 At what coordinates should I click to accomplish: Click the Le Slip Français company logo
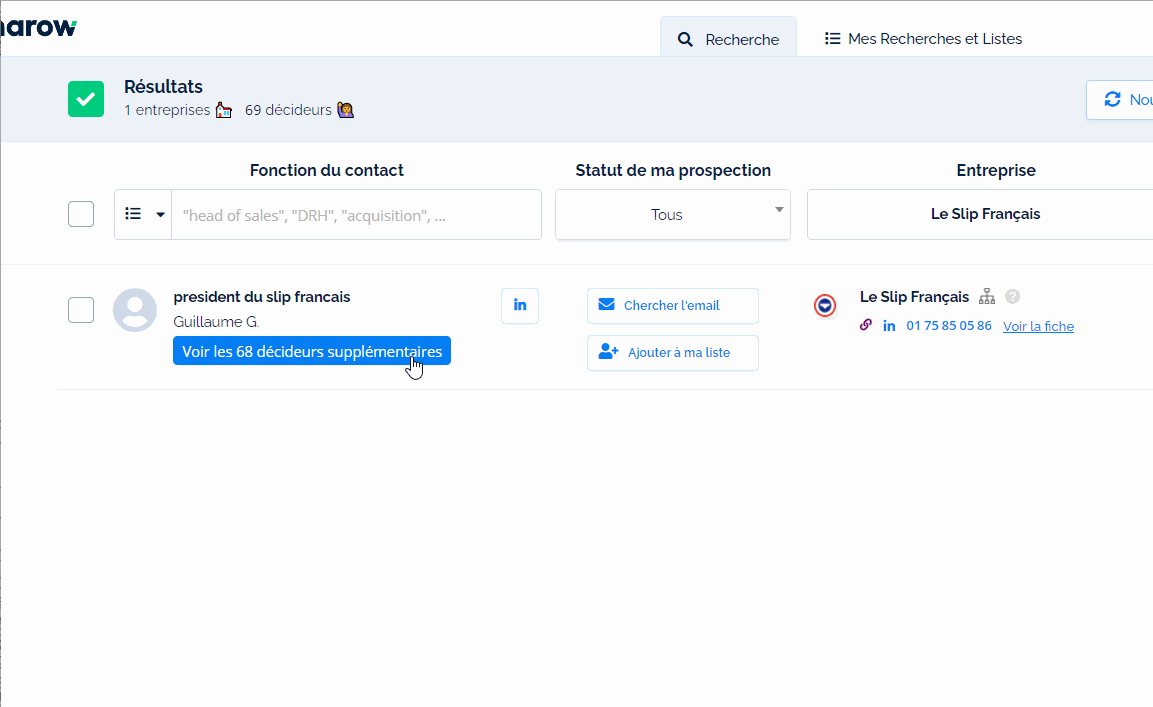pos(825,305)
